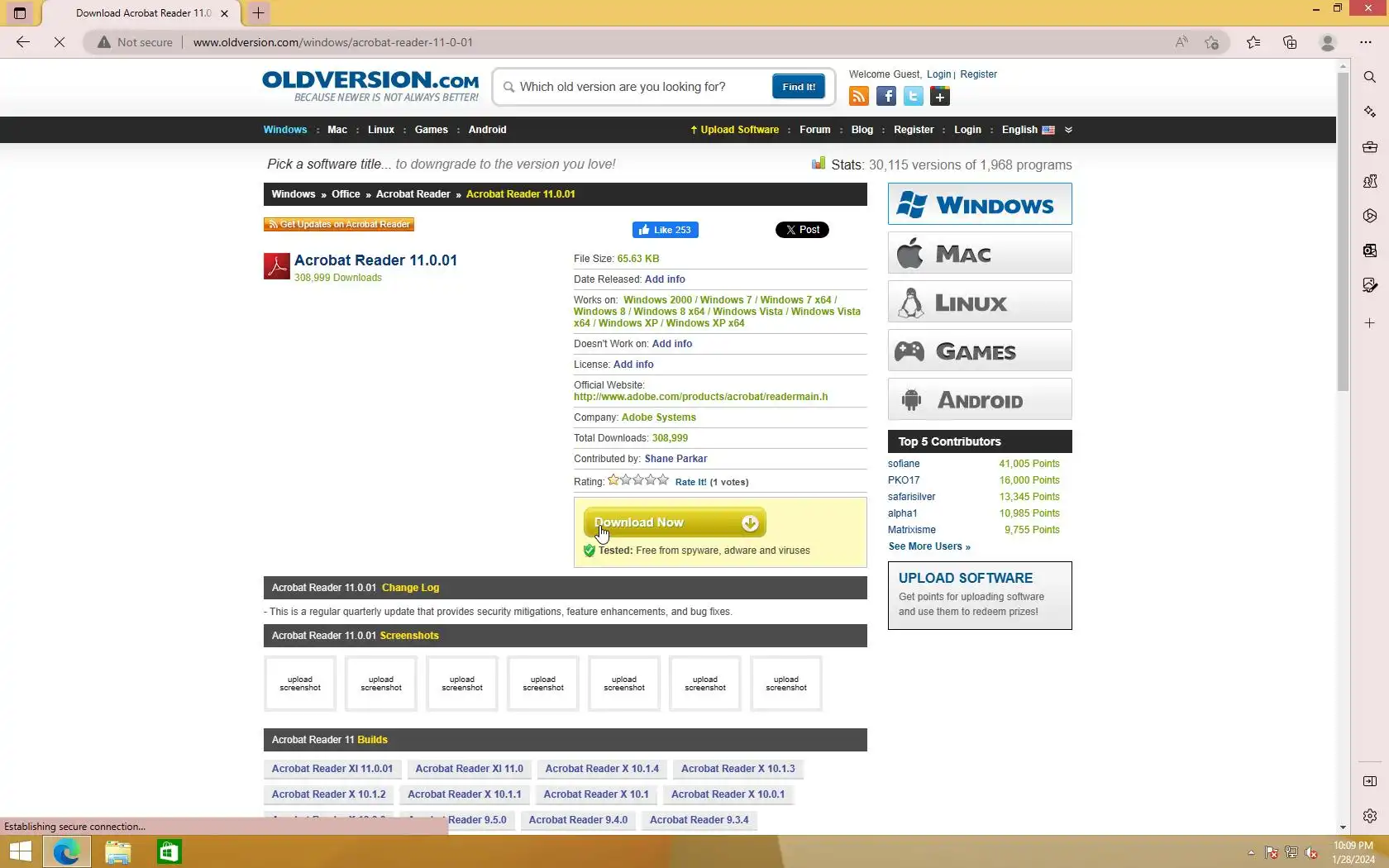1389x868 pixels.
Task: Open the Store app on taskbar
Action: (x=169, y=852)
